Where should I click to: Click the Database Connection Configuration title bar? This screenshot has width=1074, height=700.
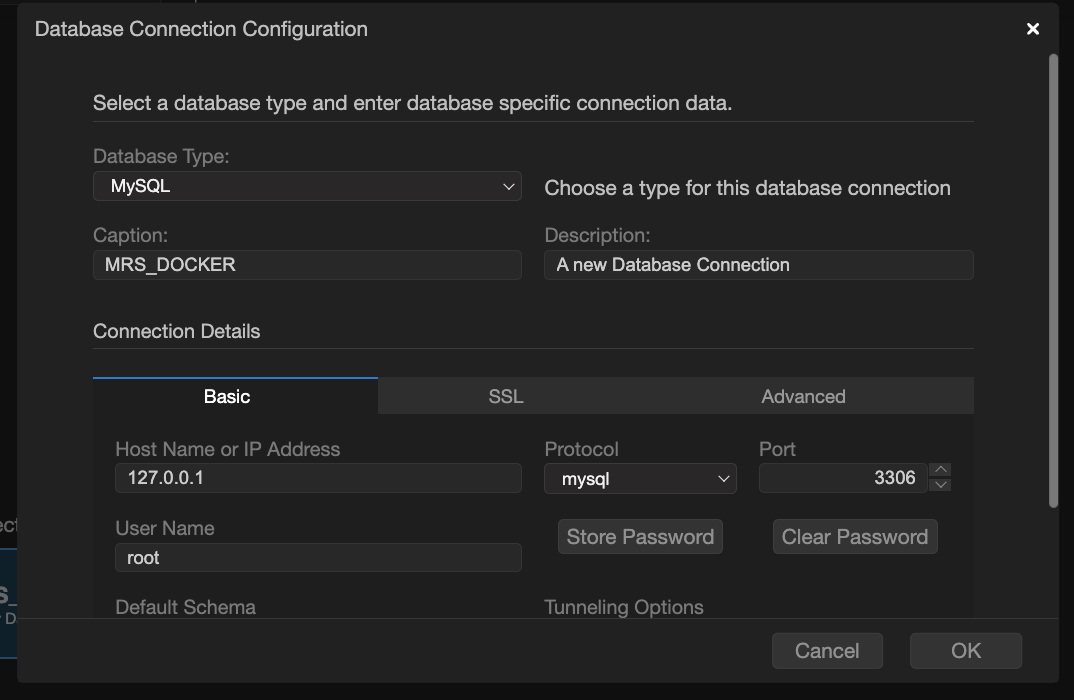500,29
